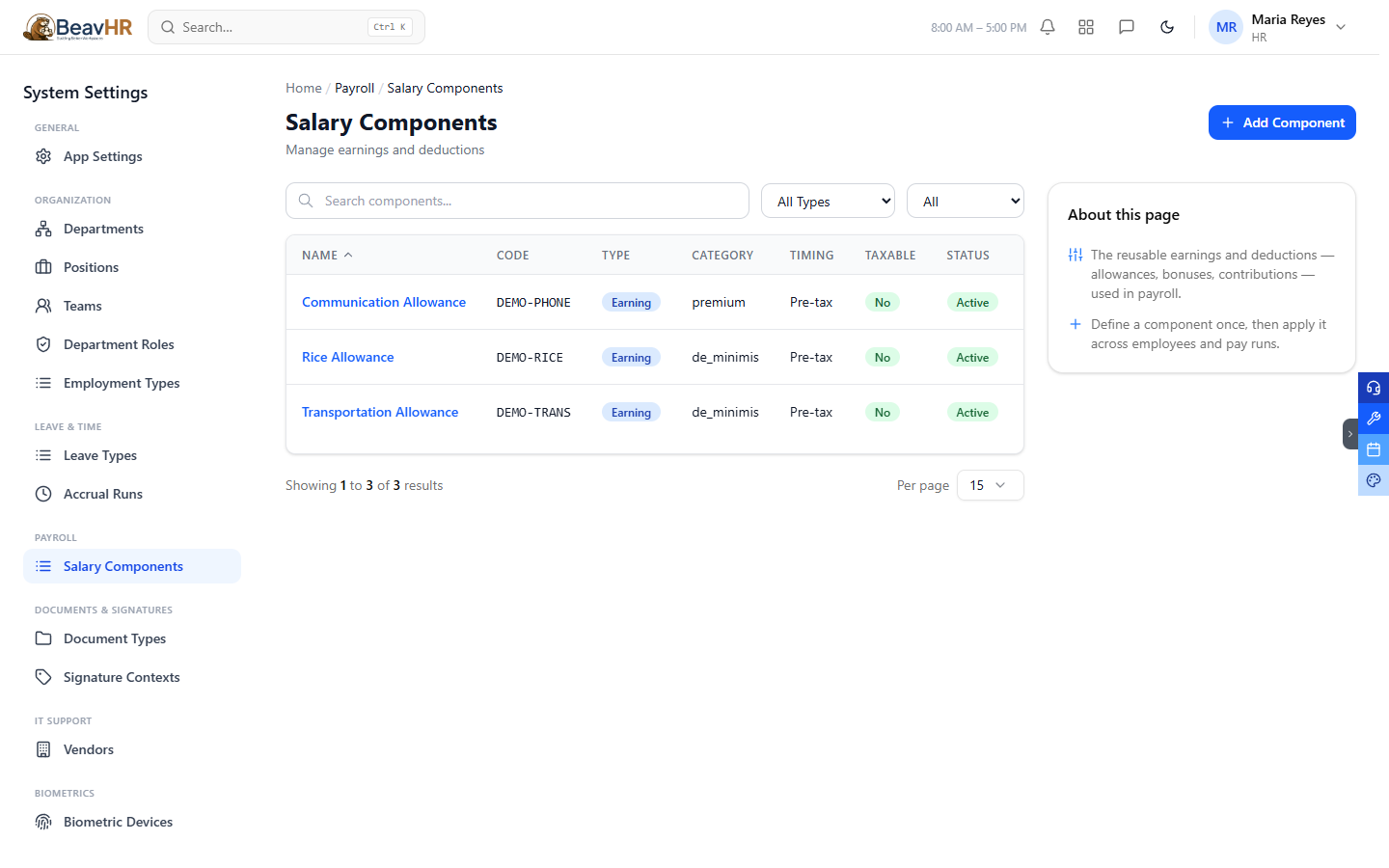Go to Positions in sidebar
This screenshot has height=868, width=1389.
coord(132,267)
